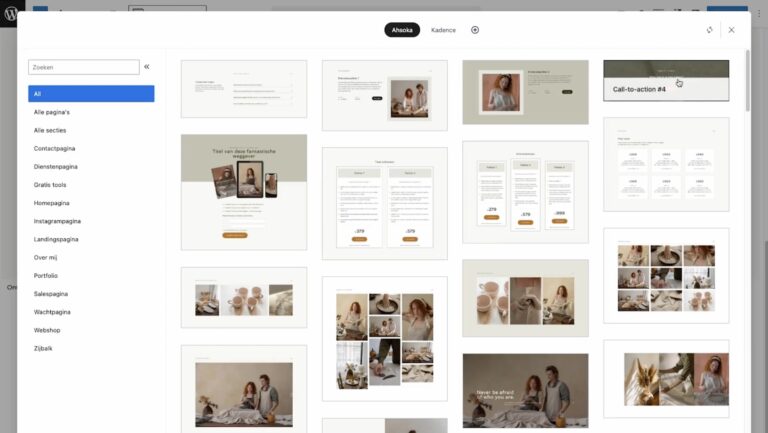Pick the 'Never be afraid' hero pattern
Image resolution: width=768 pixels, height=433 pixels.
pos(525,392)
